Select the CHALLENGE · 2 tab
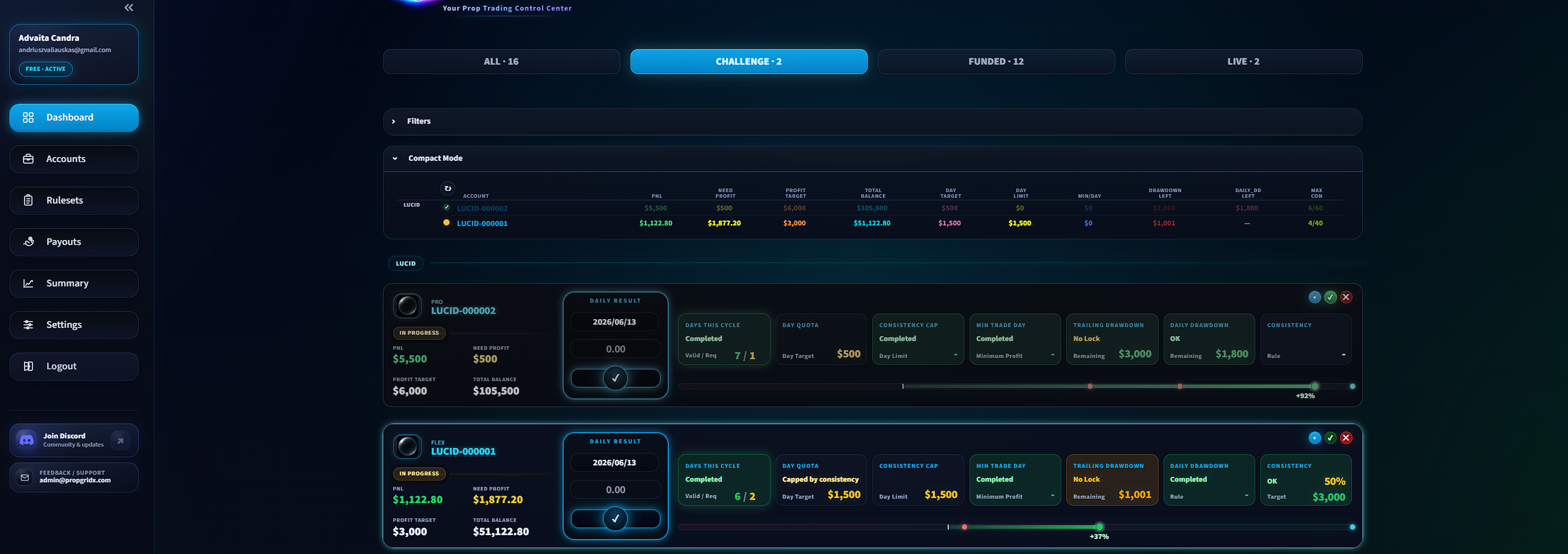This screenshot has height=554, width=1568. (x=749, y=62)
